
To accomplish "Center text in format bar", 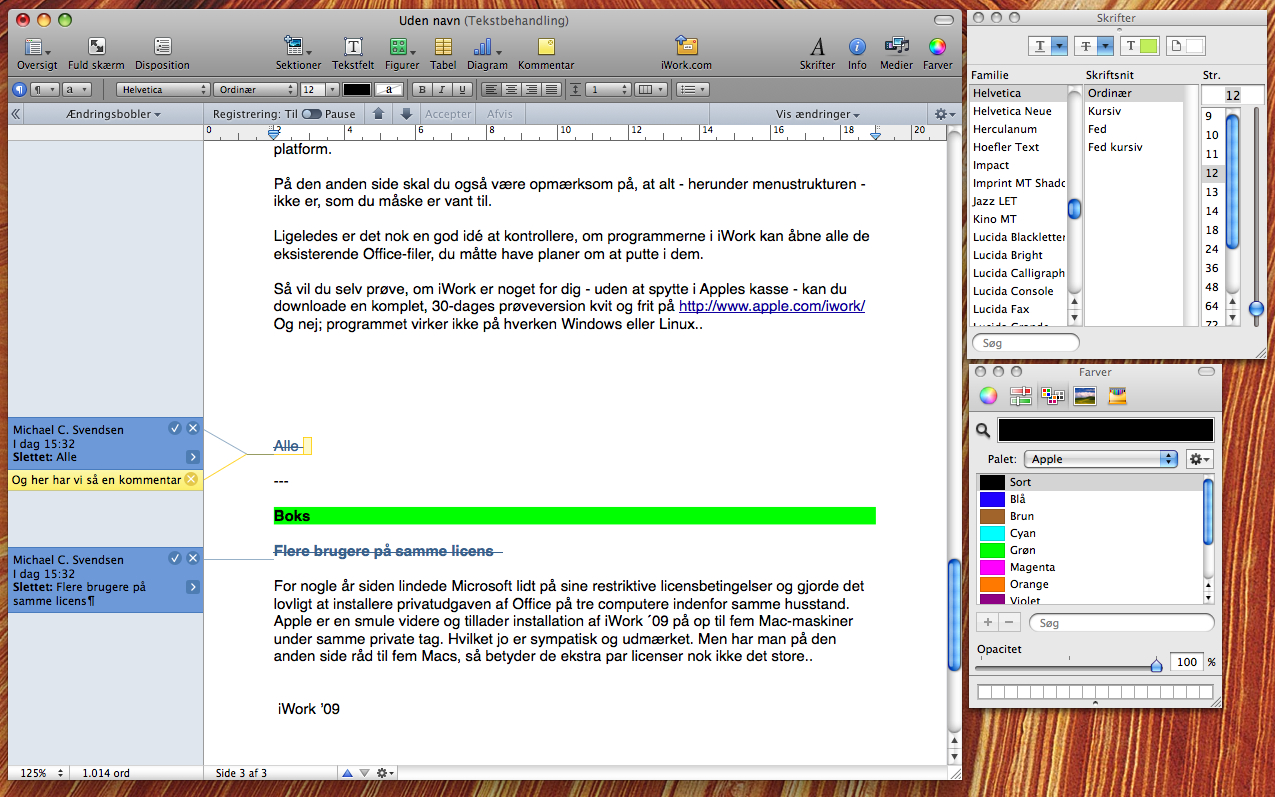I will (x=510, y=89).
